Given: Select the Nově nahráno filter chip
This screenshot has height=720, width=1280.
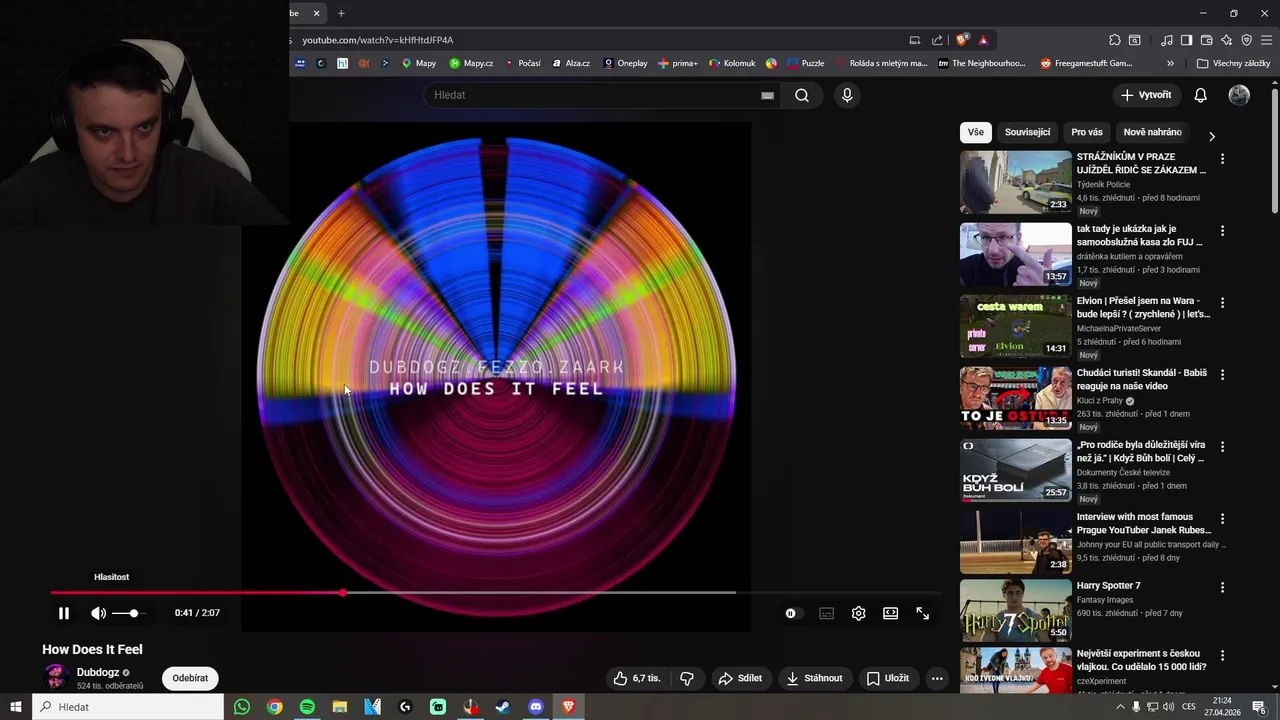Looking at the screenshot, I should point(1152,132).
